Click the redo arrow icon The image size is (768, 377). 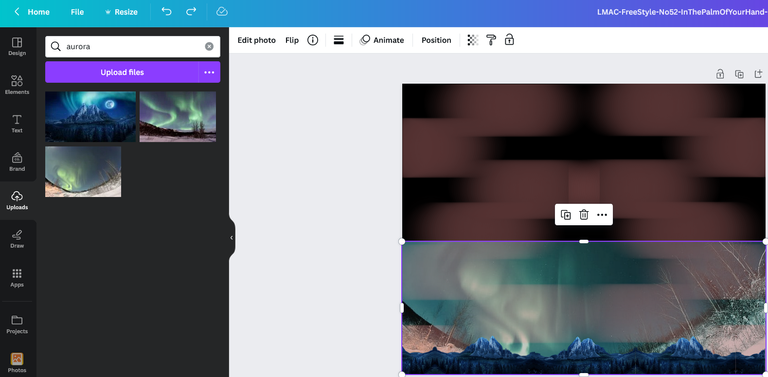(x=191, y=11)
